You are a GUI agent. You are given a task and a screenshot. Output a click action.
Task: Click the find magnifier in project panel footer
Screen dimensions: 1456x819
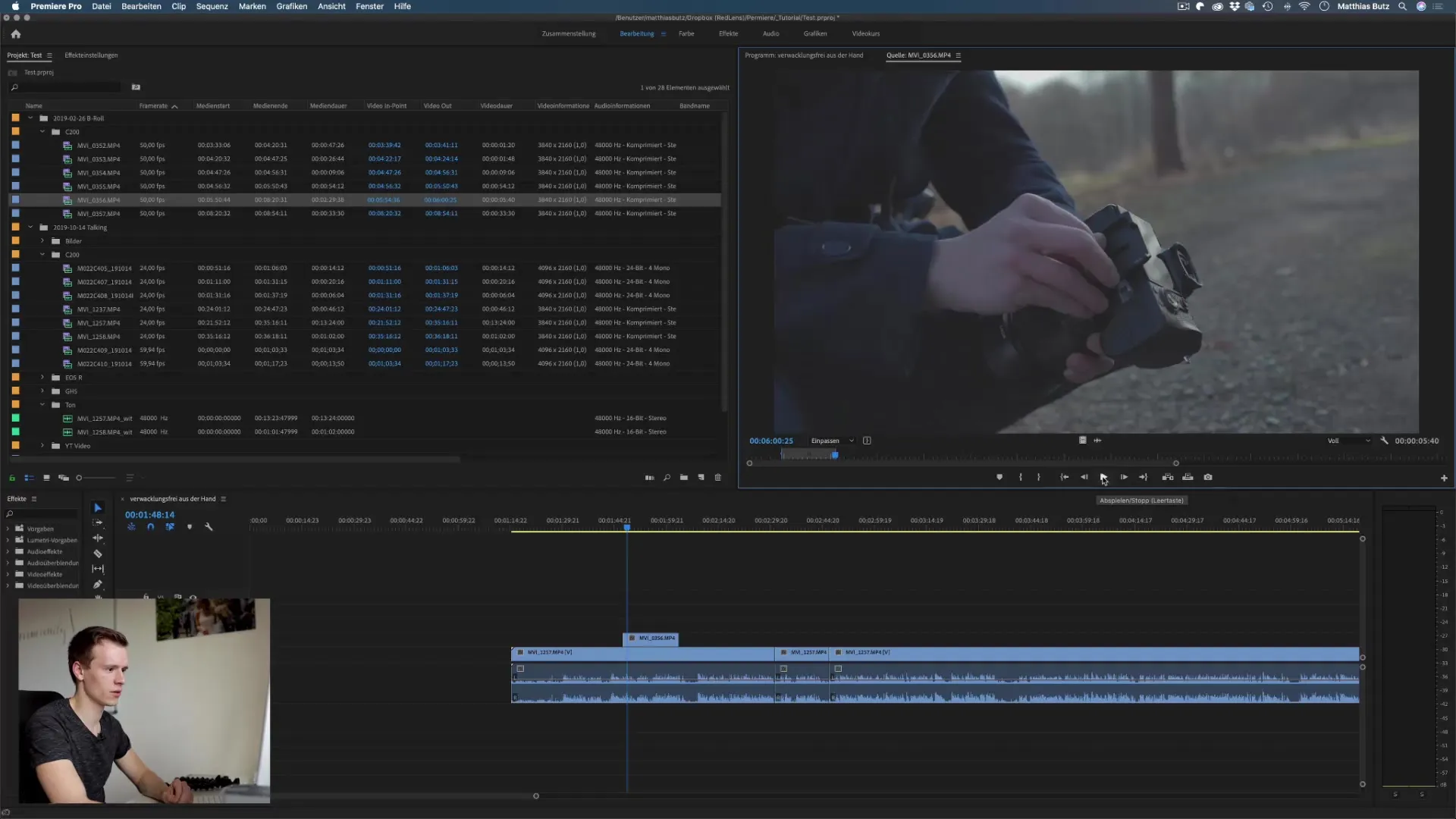[x=667, y=478]
